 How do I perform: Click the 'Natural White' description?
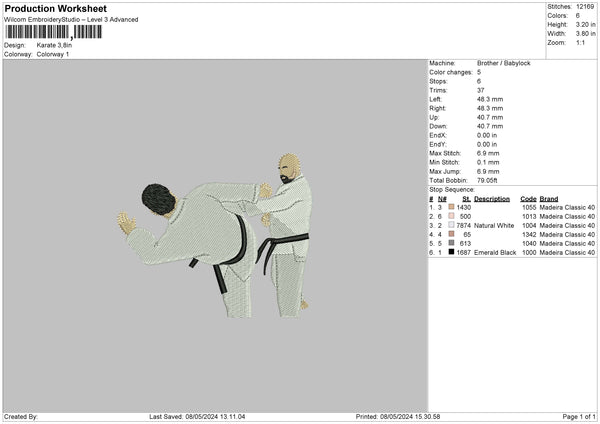(494, 225)
